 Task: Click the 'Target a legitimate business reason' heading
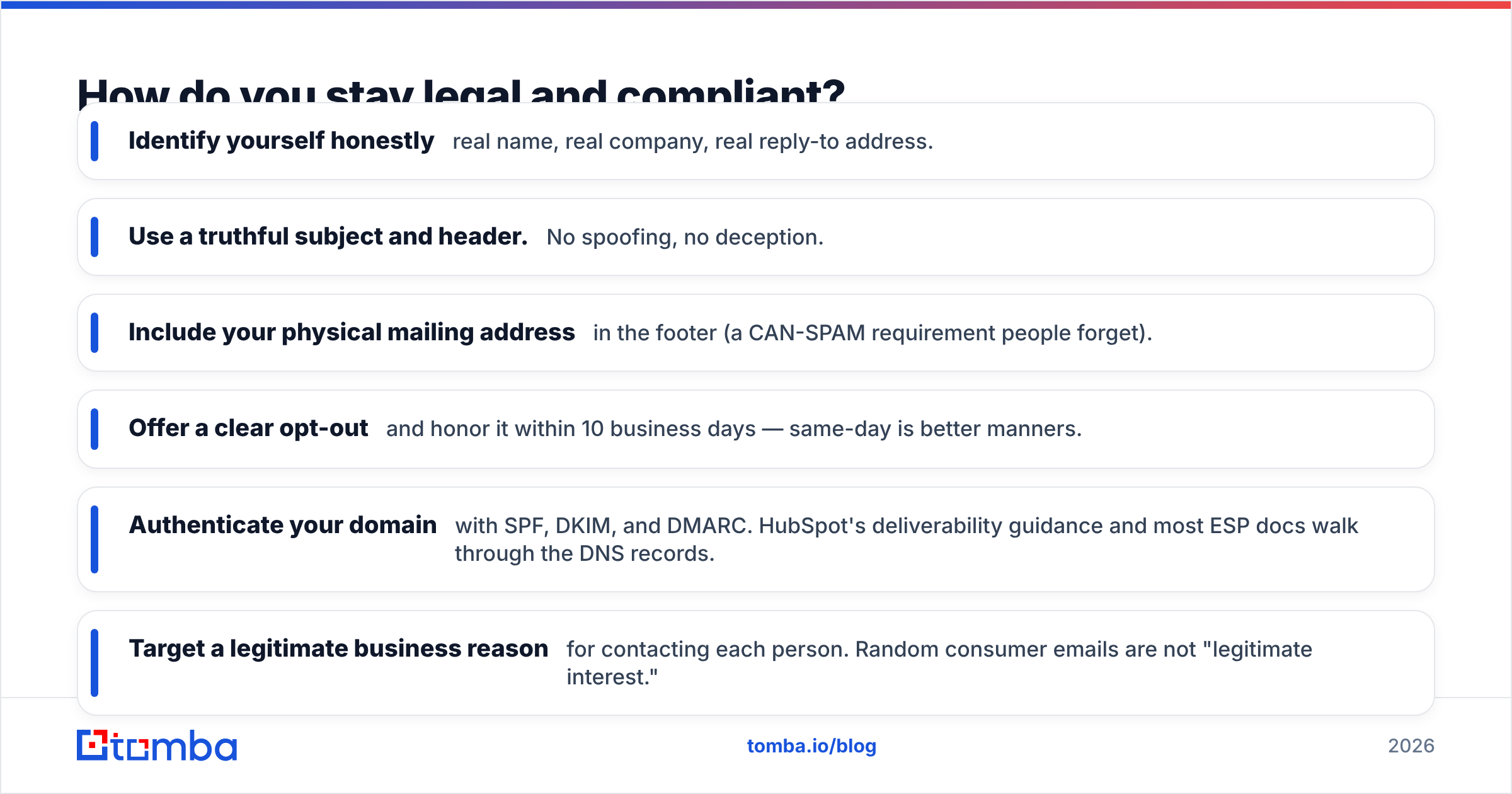click(338, 648)
